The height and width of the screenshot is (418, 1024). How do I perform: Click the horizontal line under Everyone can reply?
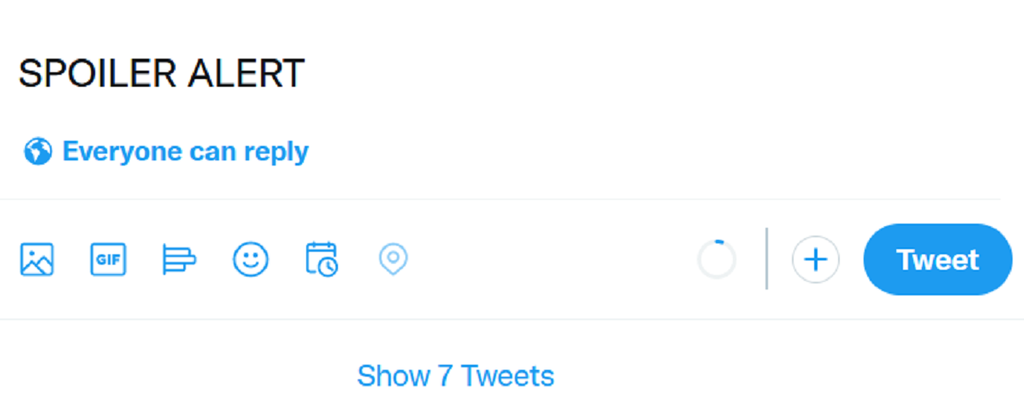click(500, 199)
